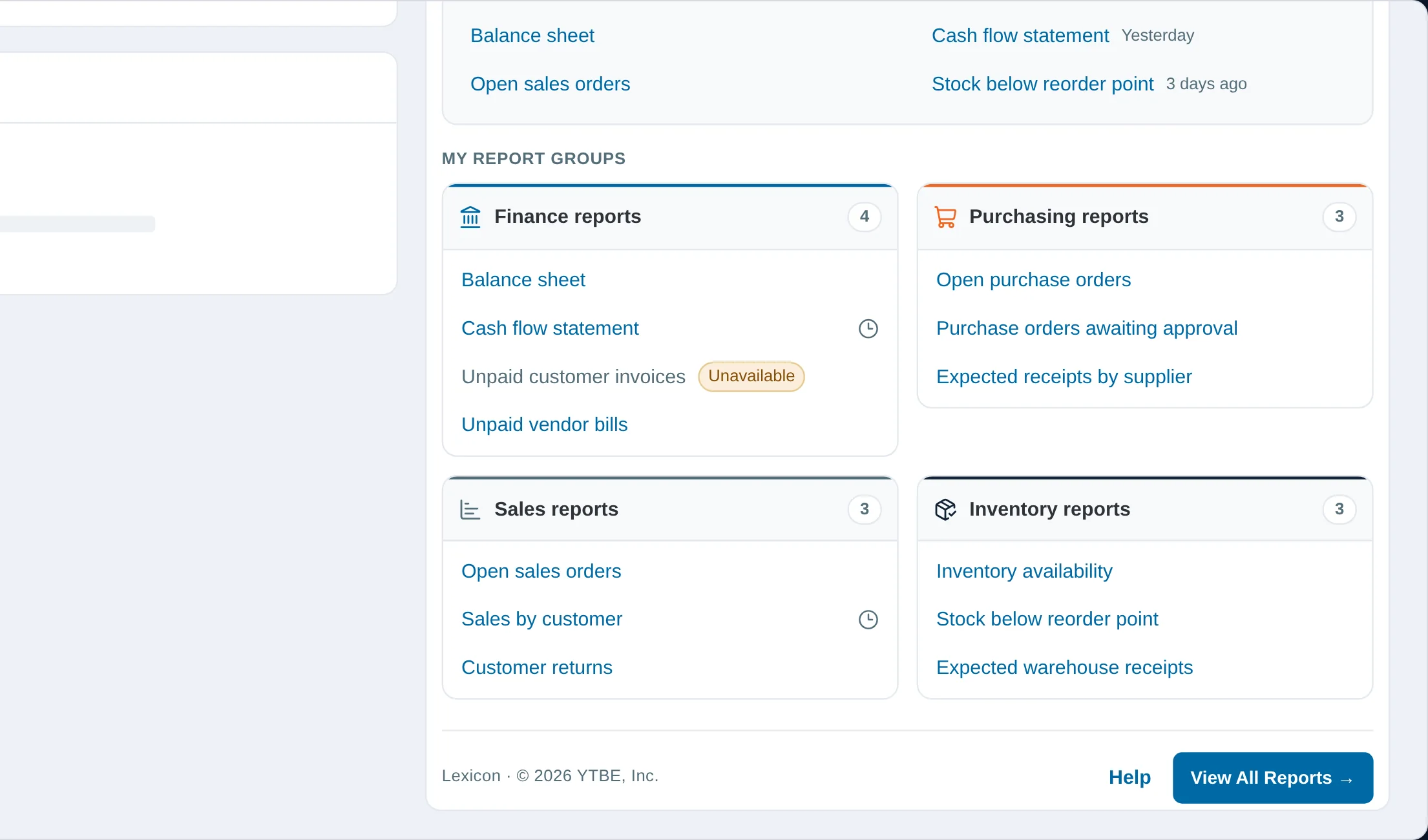Open the Sales by customer report

click(541, 619)
